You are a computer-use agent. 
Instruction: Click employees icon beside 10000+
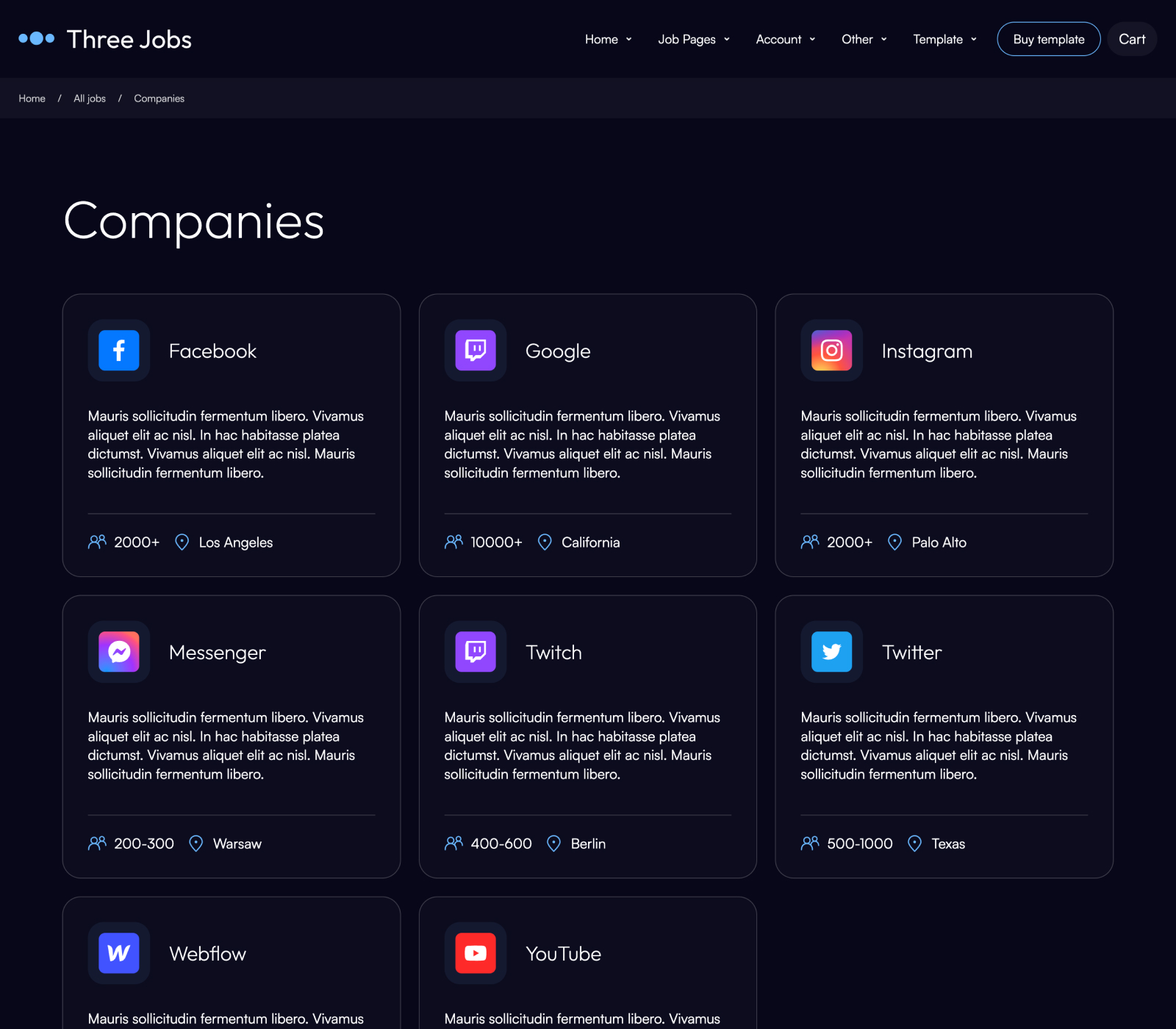[453, 542]
